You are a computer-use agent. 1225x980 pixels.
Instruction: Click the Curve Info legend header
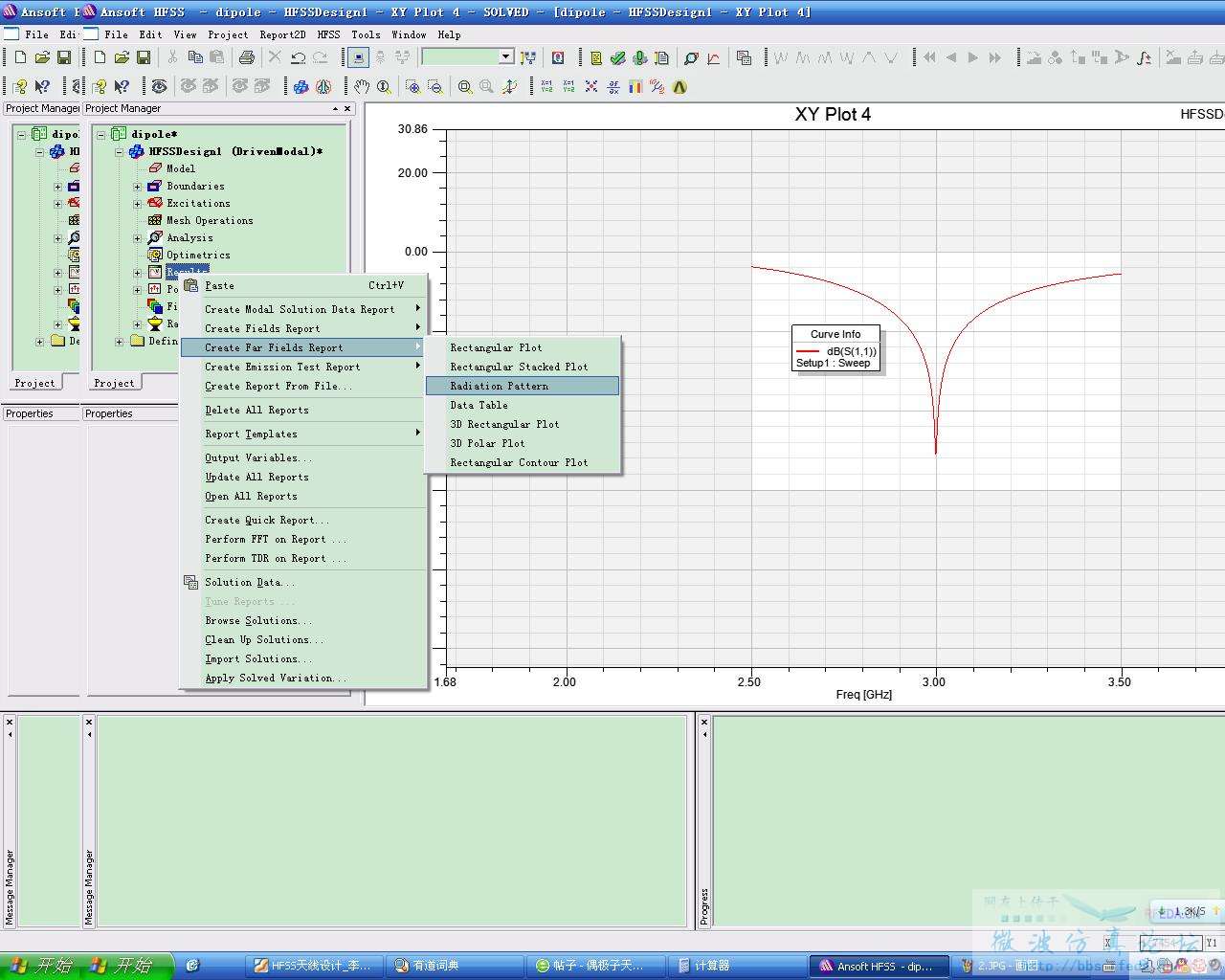(x=835, y=334)
